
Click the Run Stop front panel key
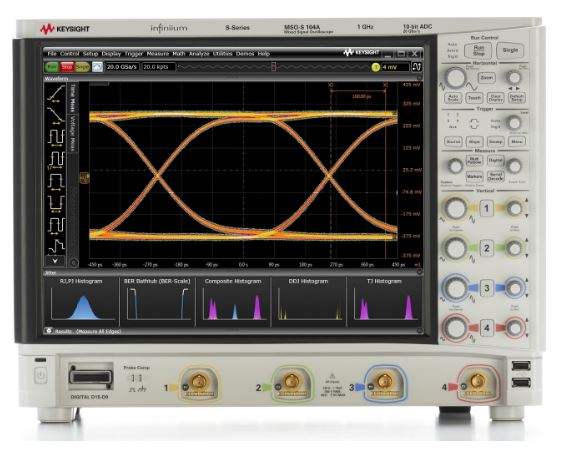478,50
